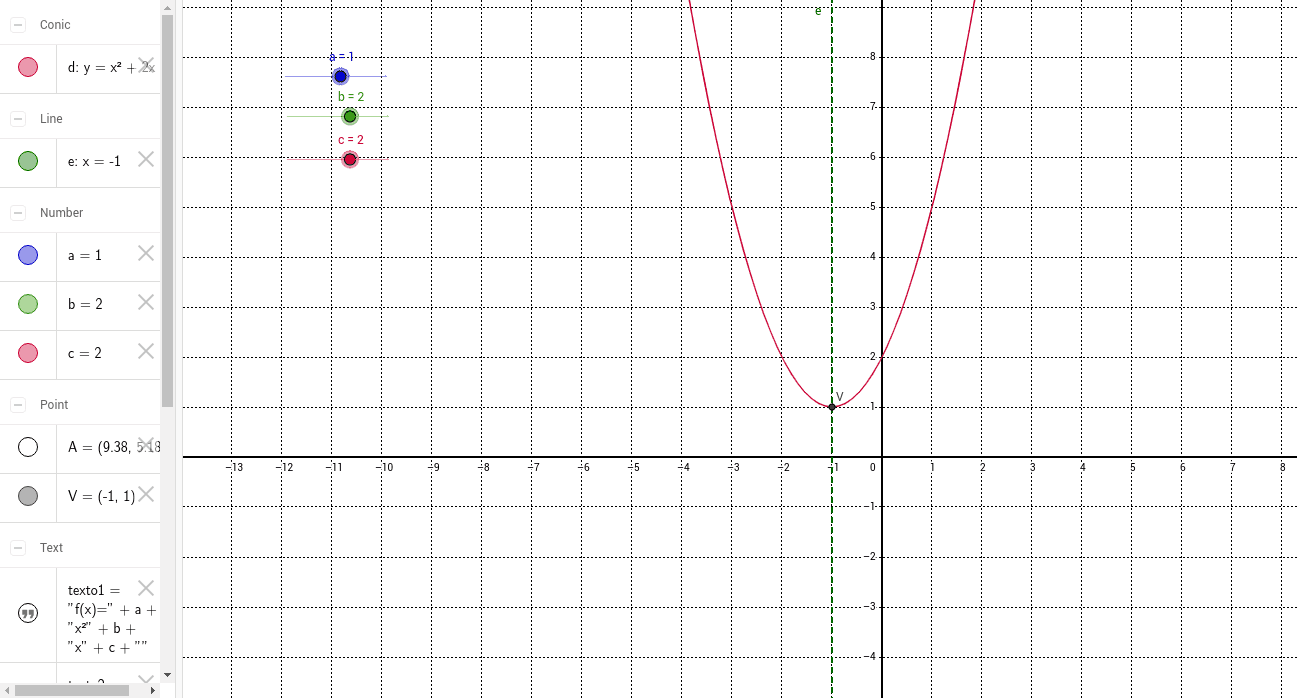Delete number b = 2 entry
Screen dimensions: 1300x700
click(x=146, y=302)
